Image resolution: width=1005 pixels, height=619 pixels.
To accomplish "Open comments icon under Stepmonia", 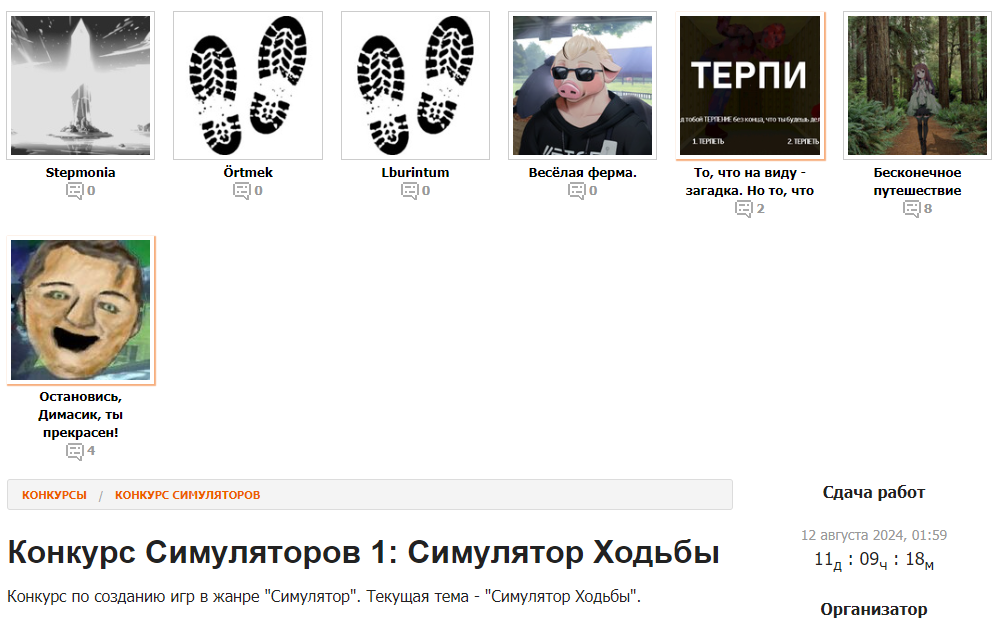I will (75, 191).
